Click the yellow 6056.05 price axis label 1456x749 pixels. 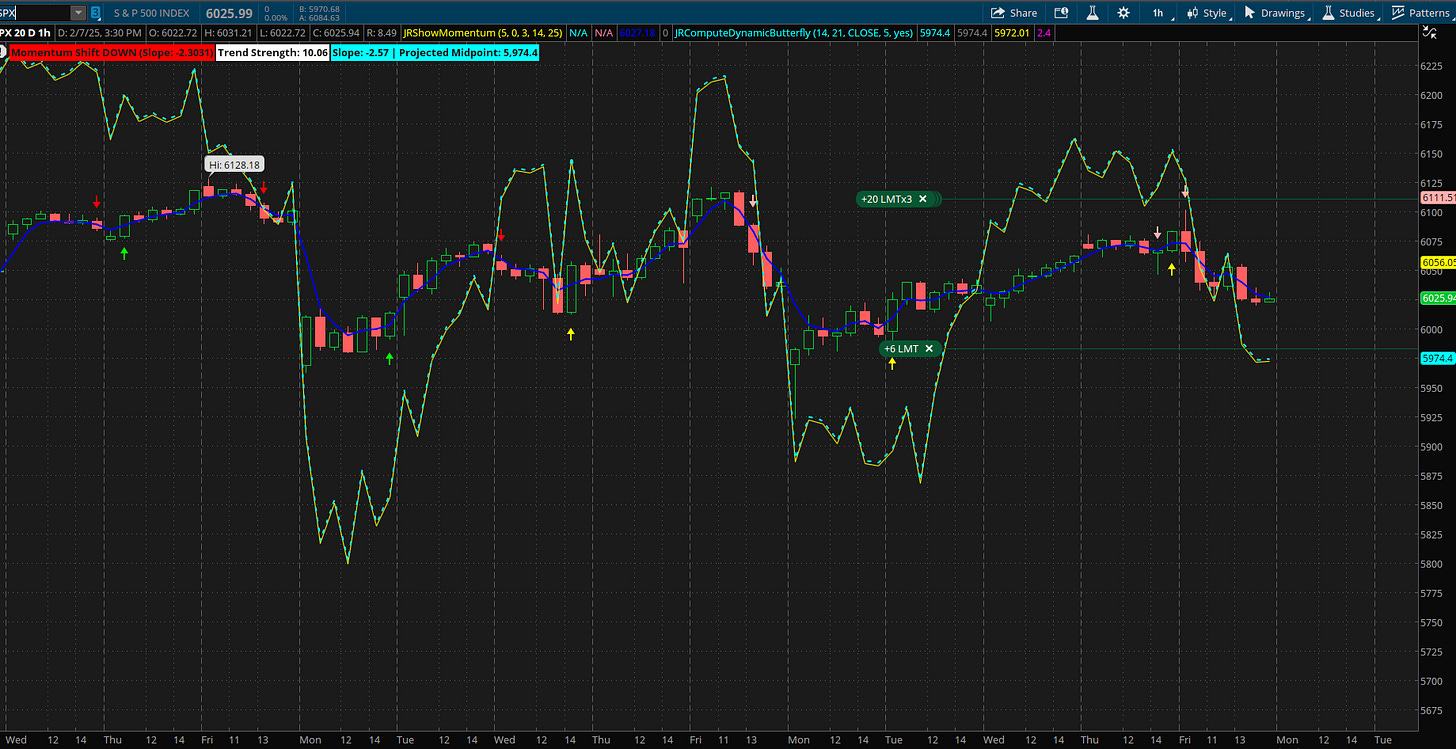tap(1437, 263)
